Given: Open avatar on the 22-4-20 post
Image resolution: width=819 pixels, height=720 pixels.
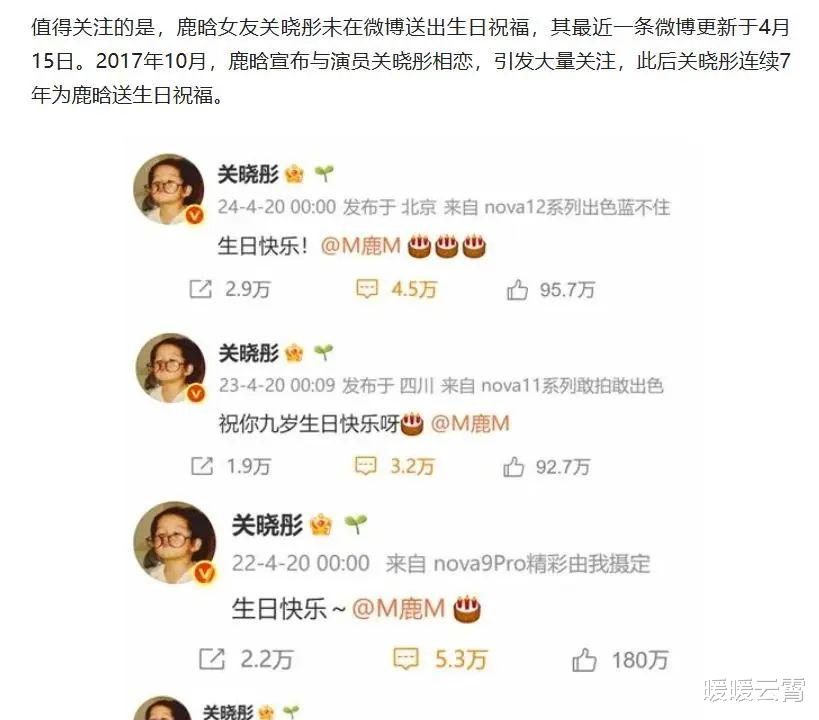Looking at the screenshot, I should (x=175, y=542).
